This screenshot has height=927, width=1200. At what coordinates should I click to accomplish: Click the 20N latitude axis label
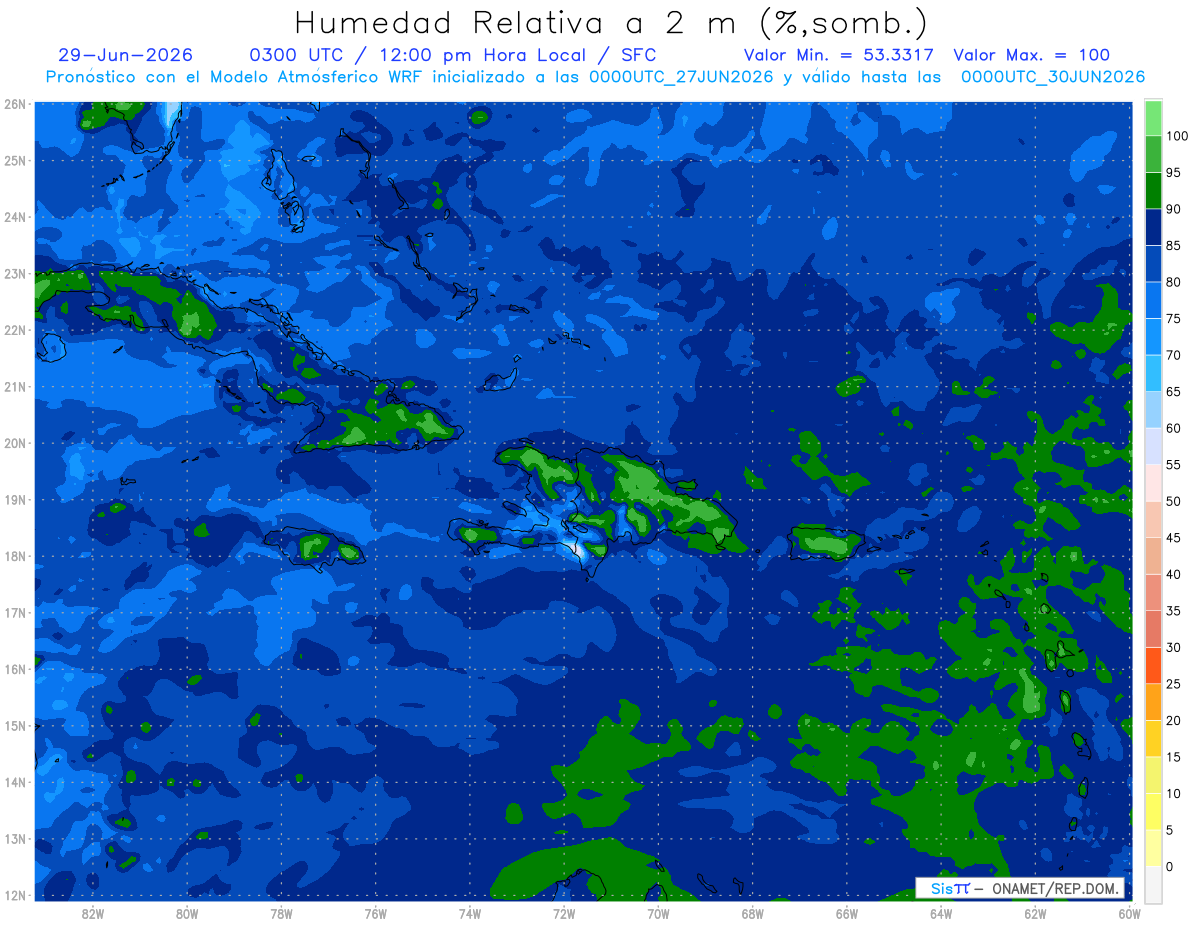point(15,443)
